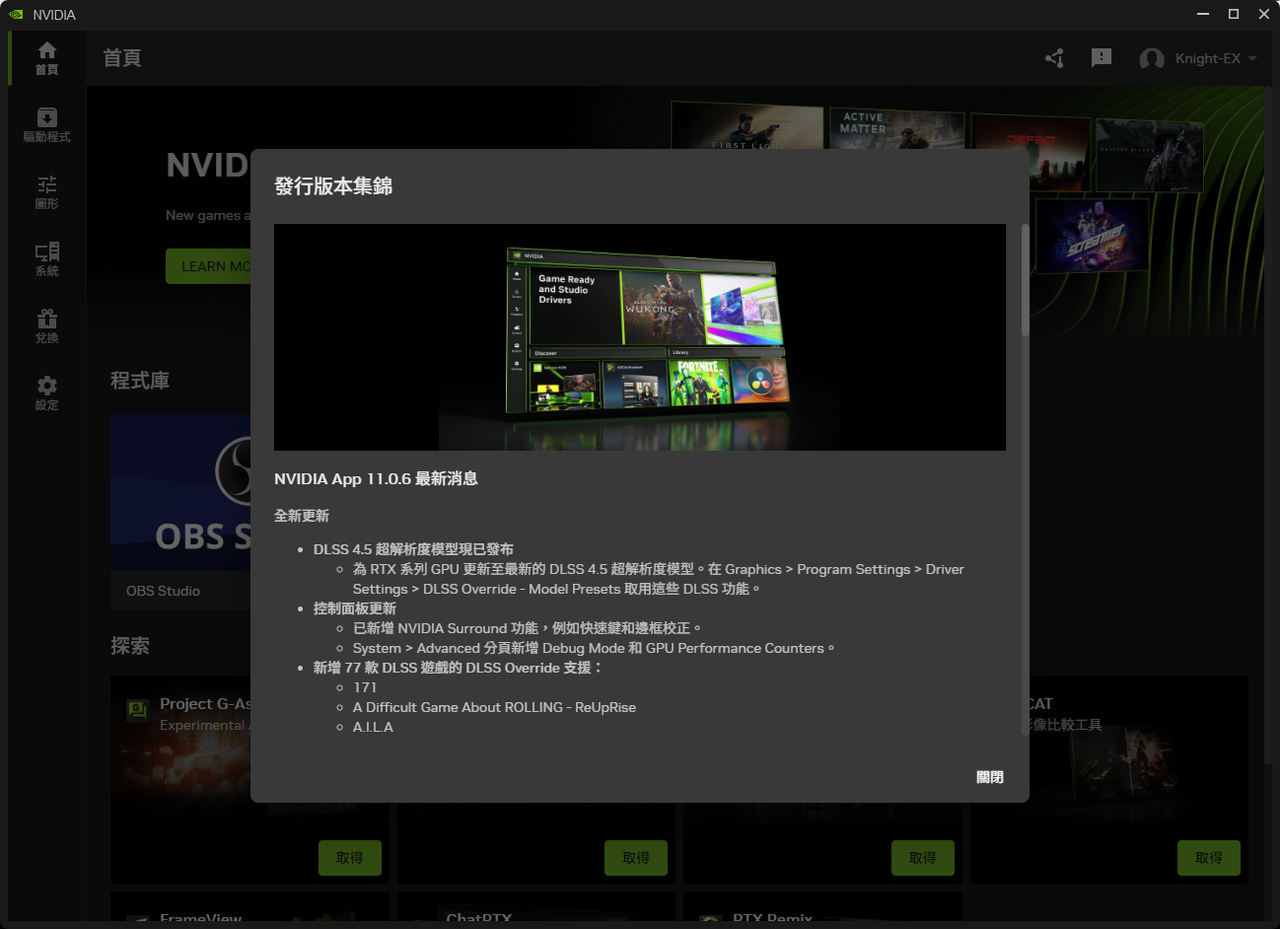
Task: Click the dialog scrollbar on the right
Action: click(x=1022, y=280)
